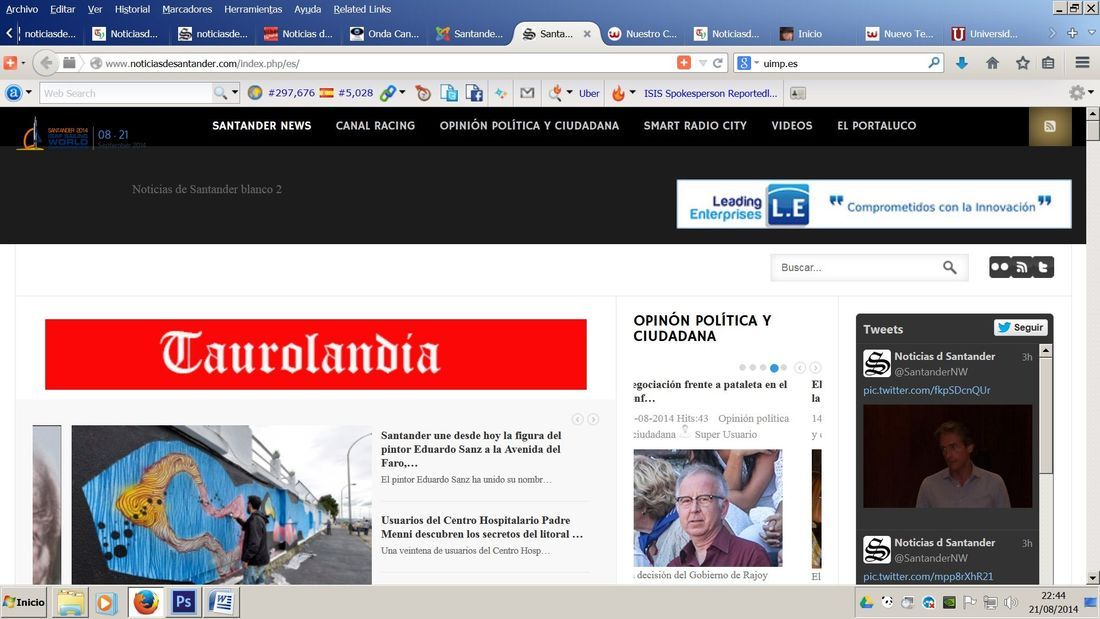Bookmark this page with the star icon

click(x=1023, y=63)
